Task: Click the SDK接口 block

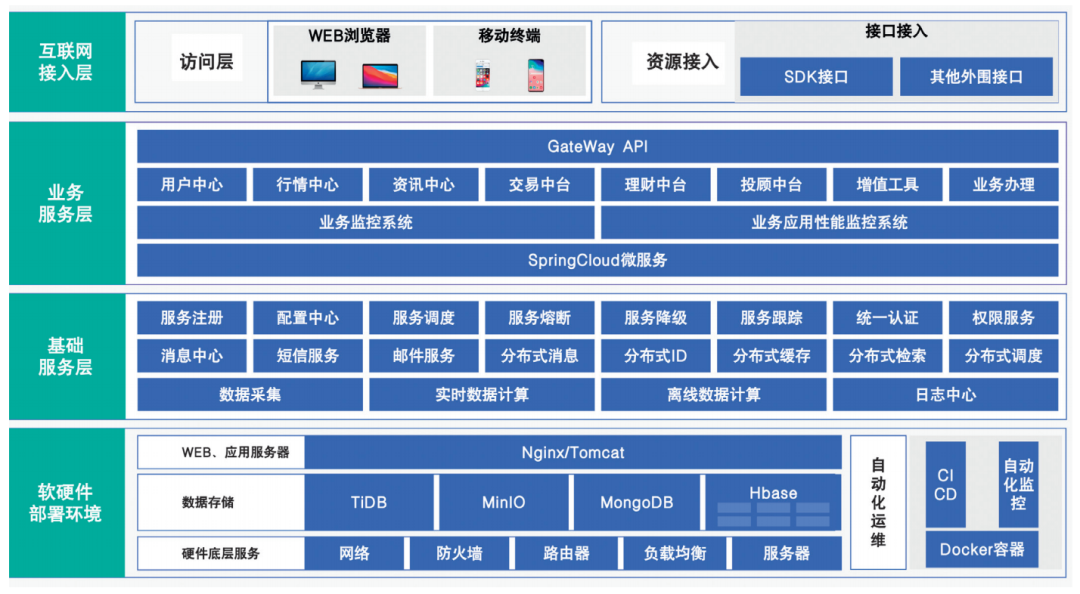Action: tap(816, 76)
